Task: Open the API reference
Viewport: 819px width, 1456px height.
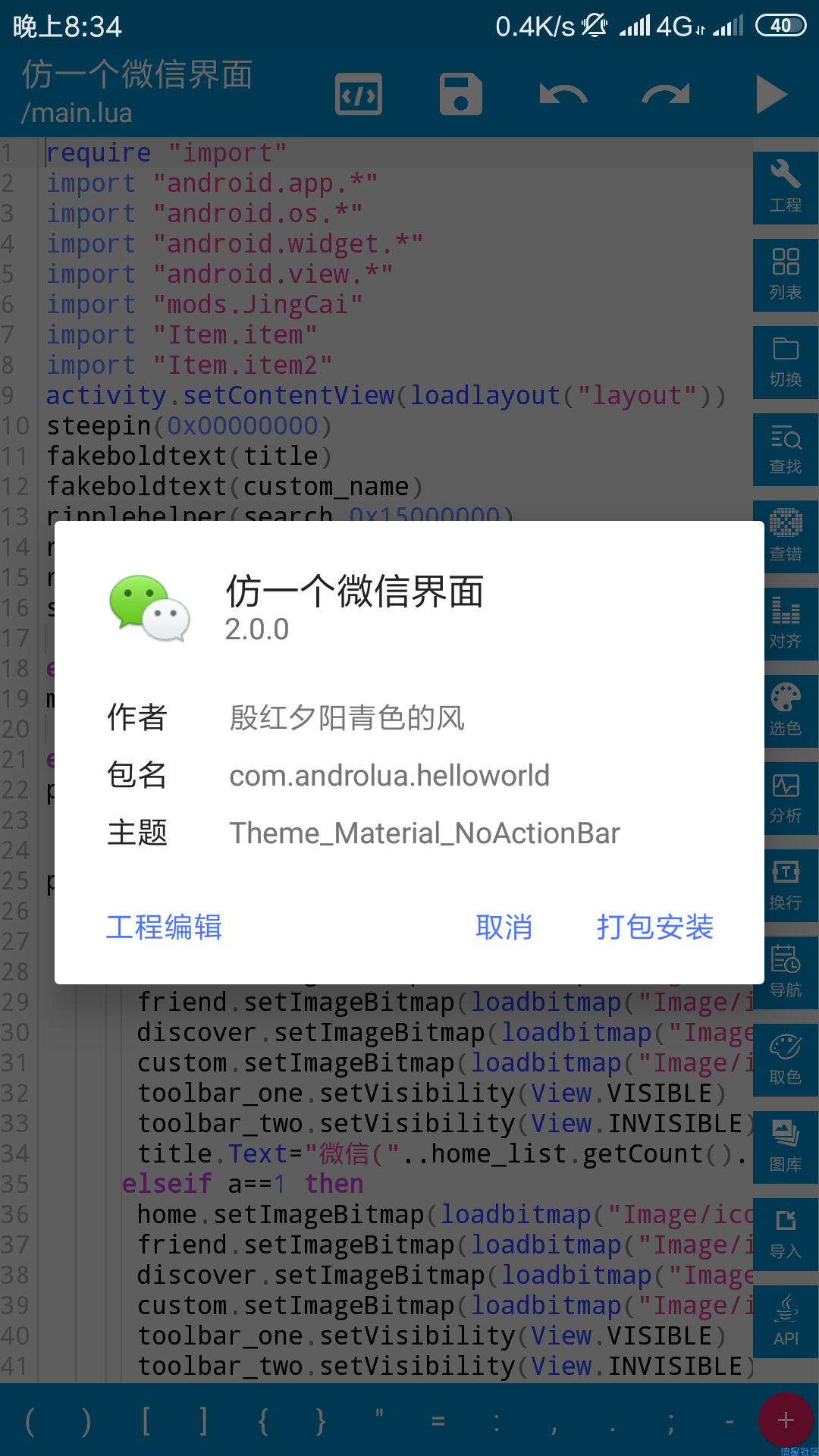Action: (786, 1321)
